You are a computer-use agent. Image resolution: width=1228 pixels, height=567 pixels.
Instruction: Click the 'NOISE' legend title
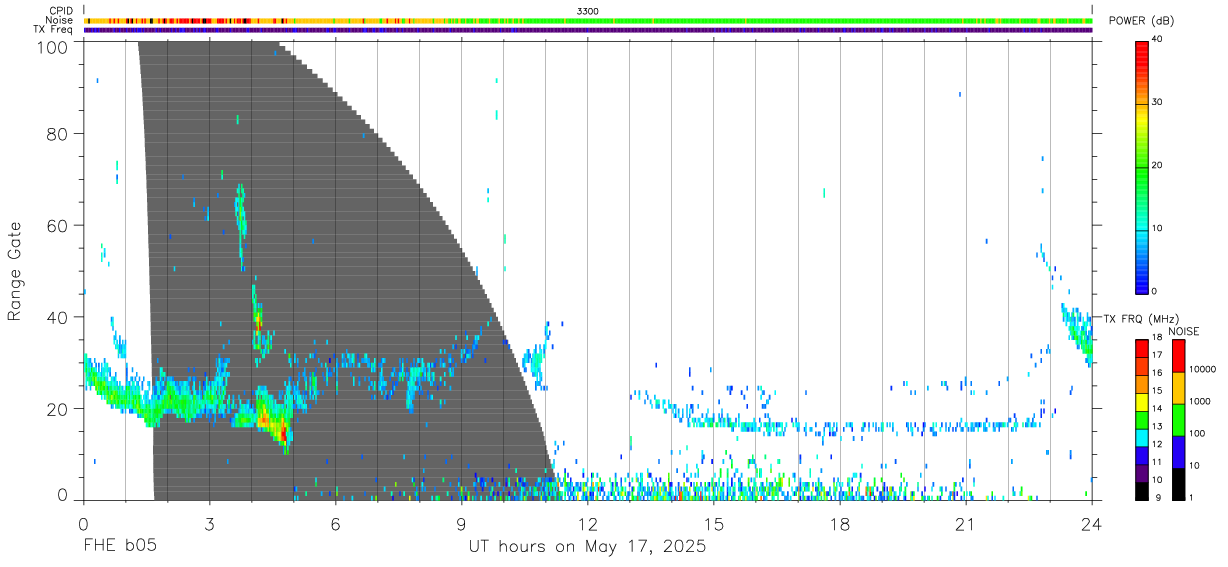[1183, 332]
